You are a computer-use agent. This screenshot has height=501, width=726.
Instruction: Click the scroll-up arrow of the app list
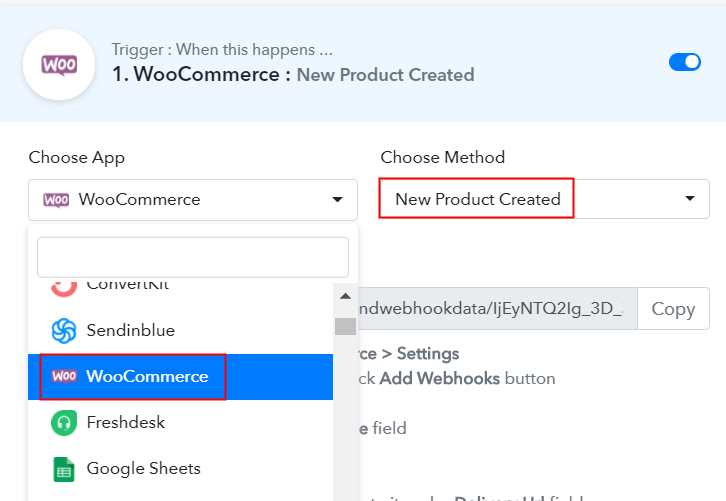(345, 296)
